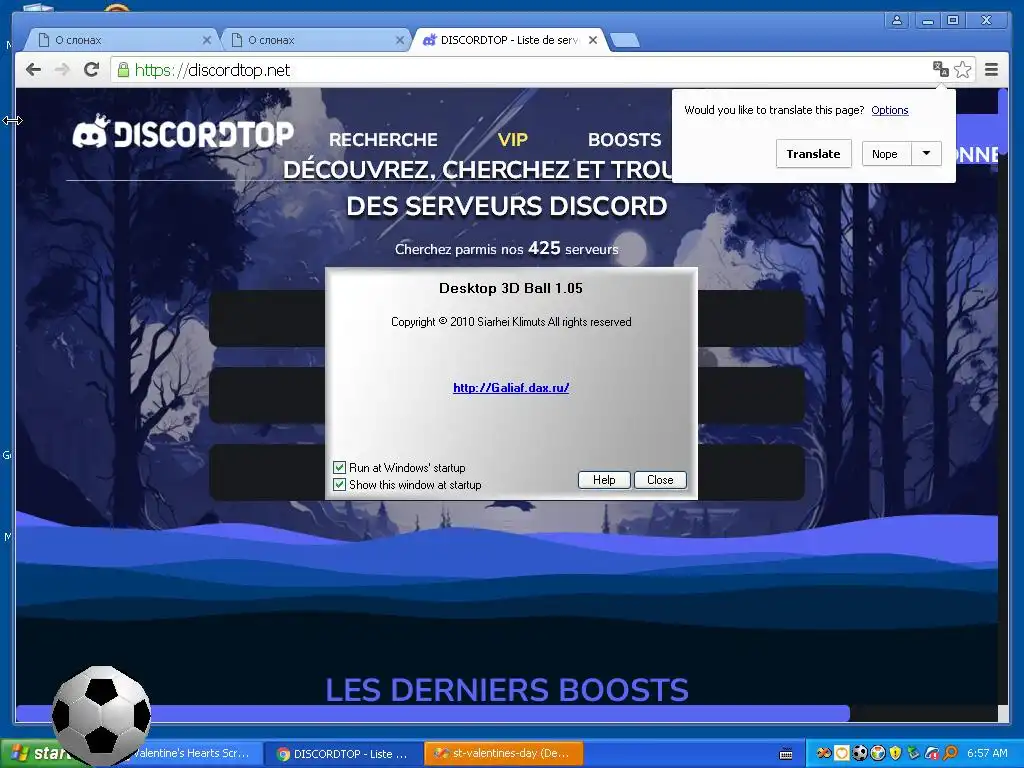Click Help in Desktop 3D Ball dialog
Viewport: 1024px width, 768px height.
(x=604, y=480)
